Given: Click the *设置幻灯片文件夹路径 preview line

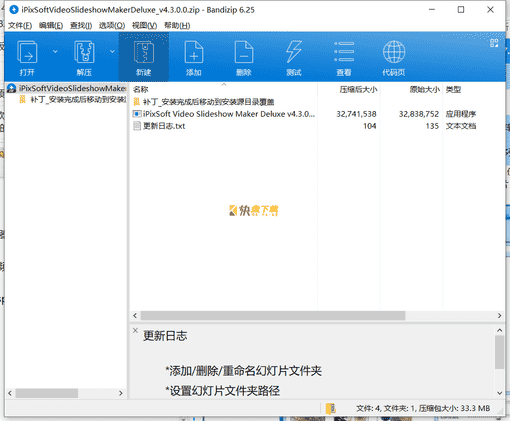Looking at the screenshot, I should coord(222,391).
